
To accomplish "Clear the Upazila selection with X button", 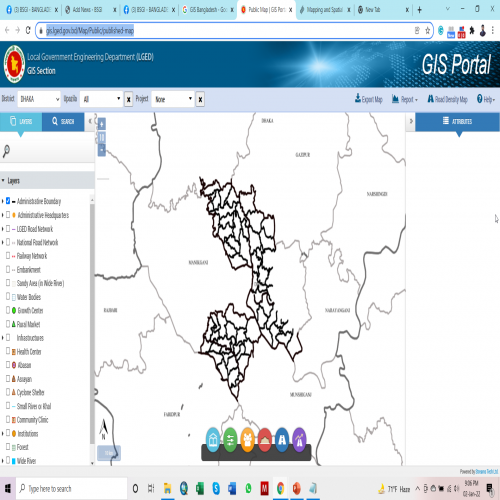I will pos(128,99).
